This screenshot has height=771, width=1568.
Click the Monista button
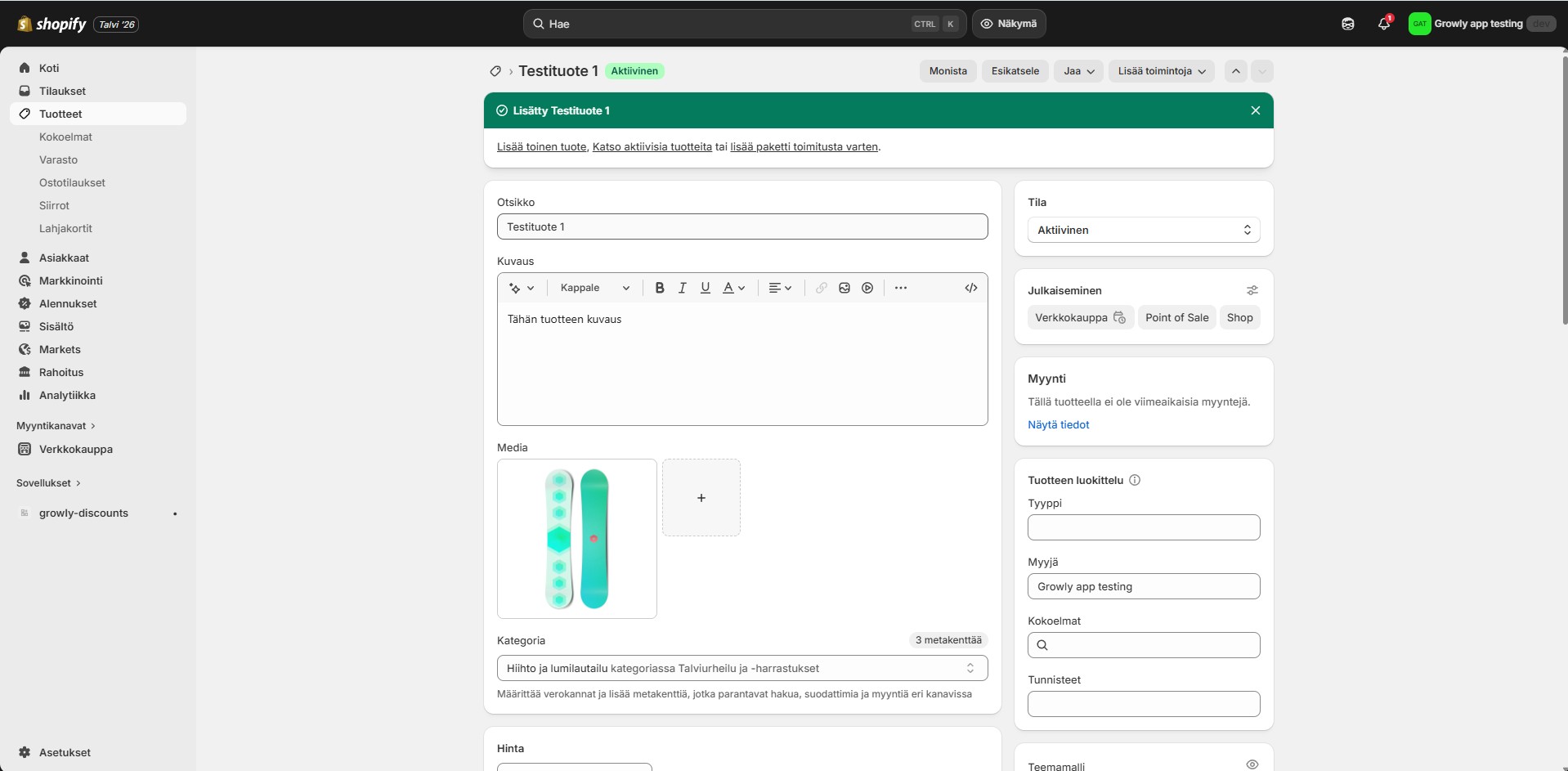pos(947,71)
